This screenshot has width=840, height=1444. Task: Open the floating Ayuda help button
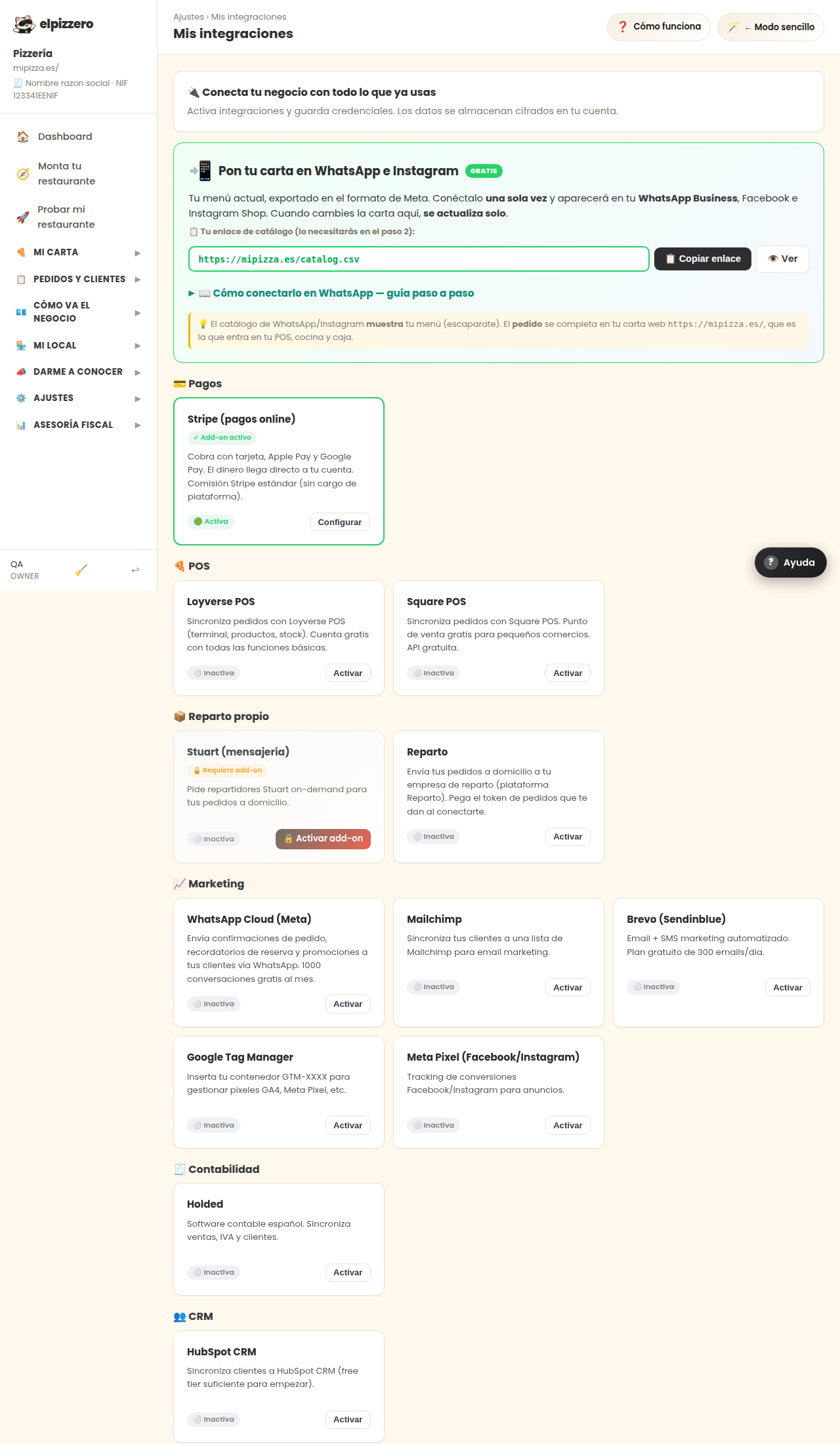pos(791,563)
